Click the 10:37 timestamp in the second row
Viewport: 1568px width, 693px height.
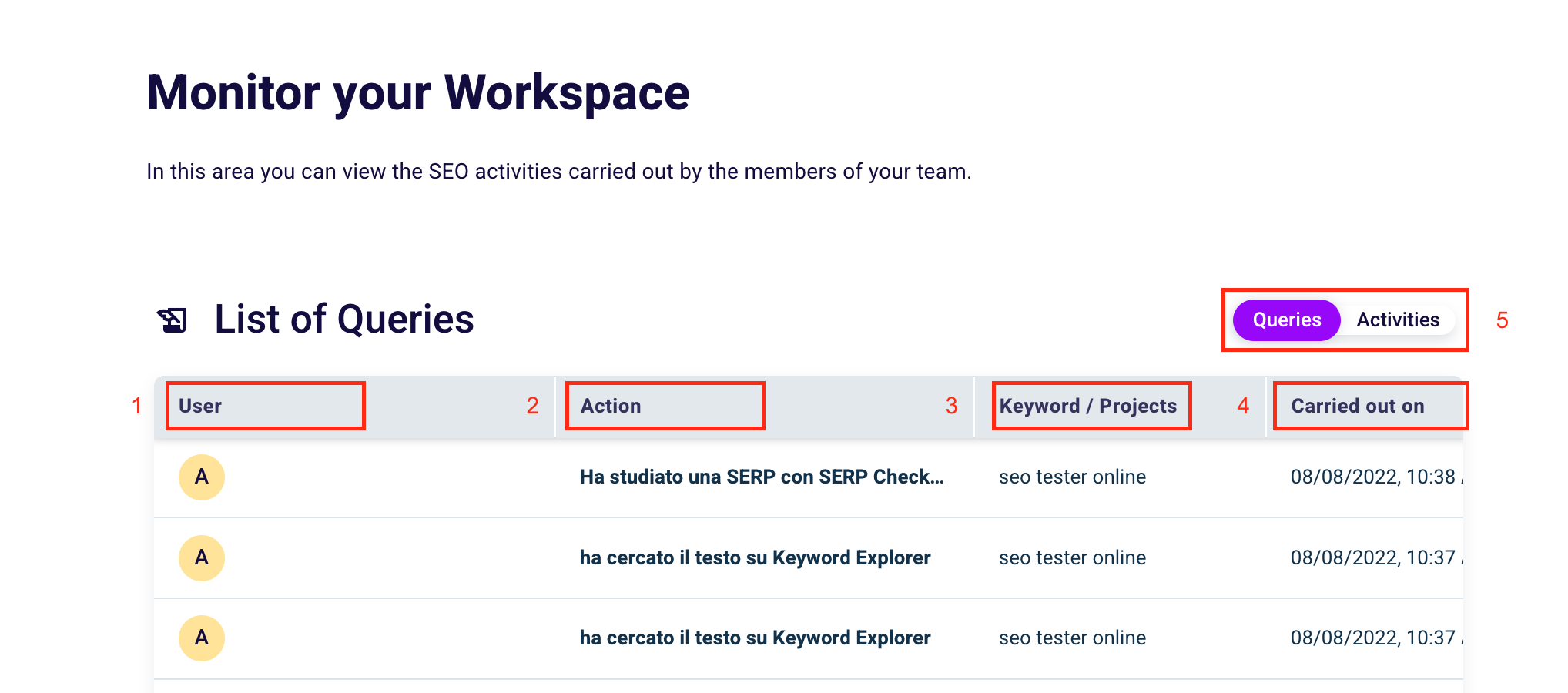(1372, 558)
